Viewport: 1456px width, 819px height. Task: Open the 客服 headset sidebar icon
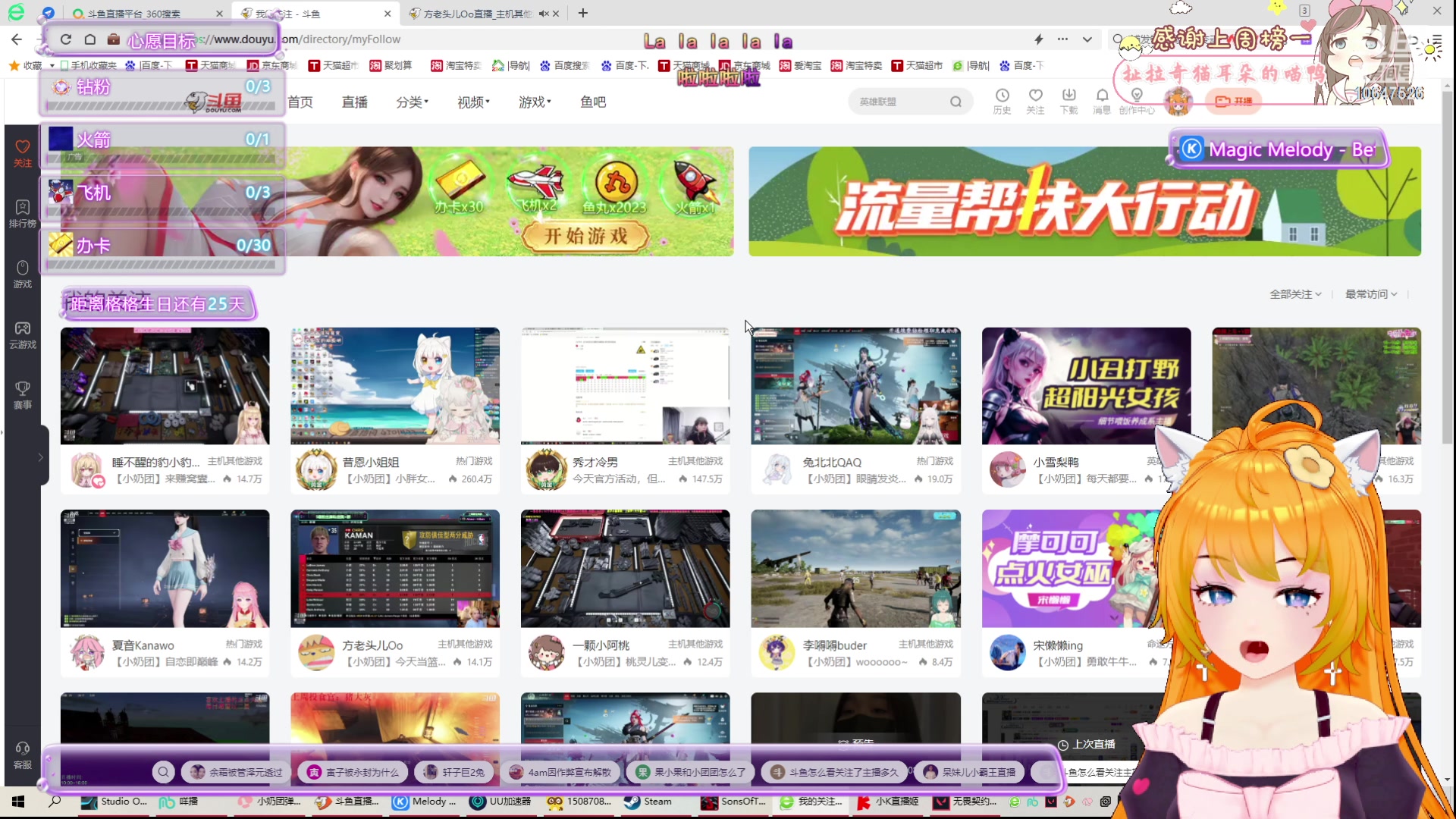coord(23,755)
